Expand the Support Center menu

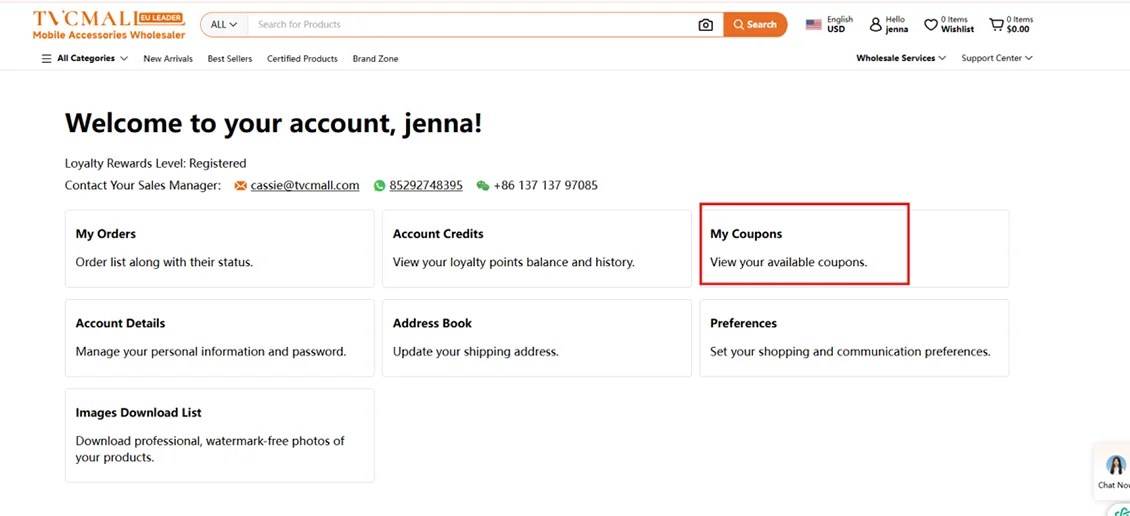click(x=996, y=59)
